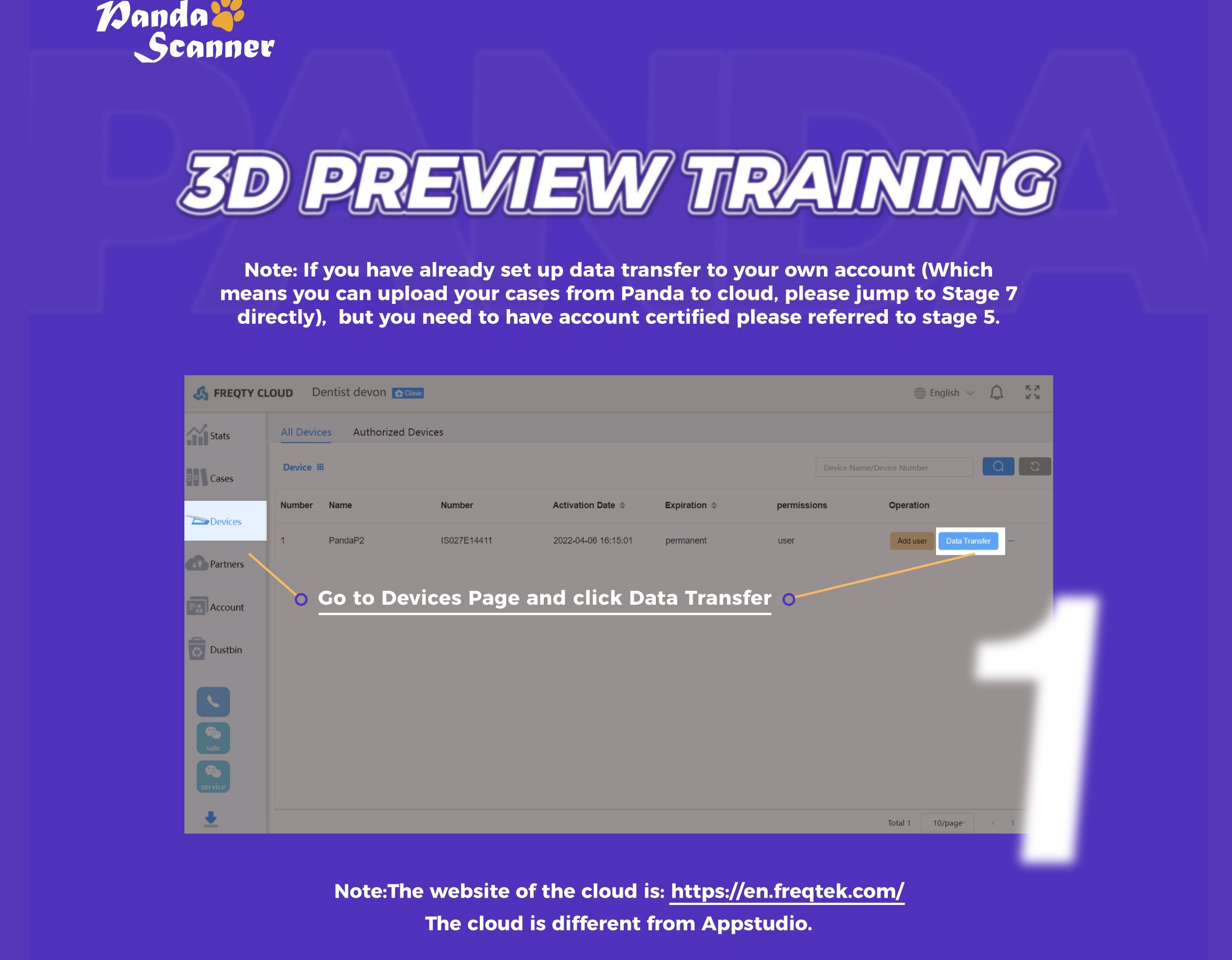
Task: Click the search magnifier icon
Action: [x=998, y=466]
